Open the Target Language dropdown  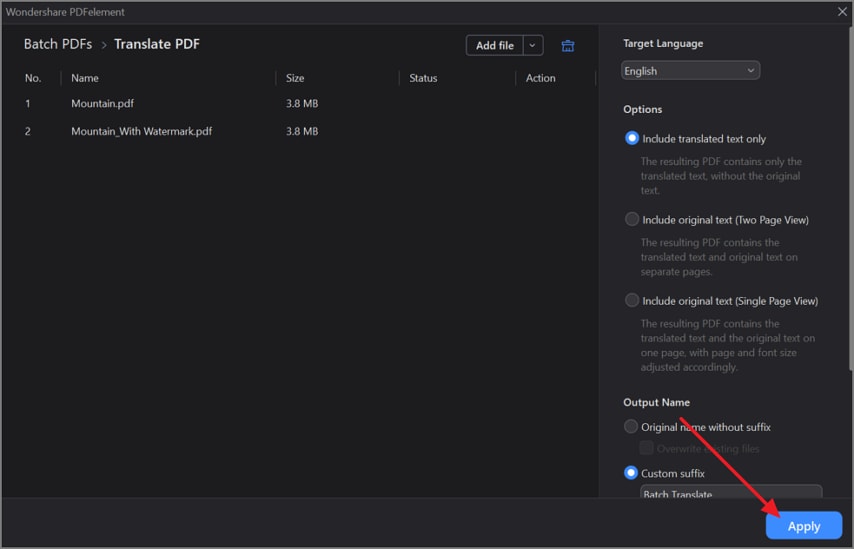pyautogui.click(x=690, y=71)
